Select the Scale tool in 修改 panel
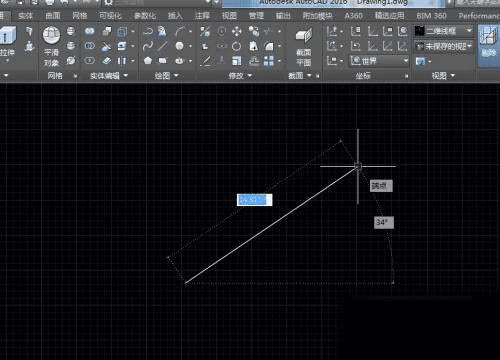500x360 pixels. (237, 61)
